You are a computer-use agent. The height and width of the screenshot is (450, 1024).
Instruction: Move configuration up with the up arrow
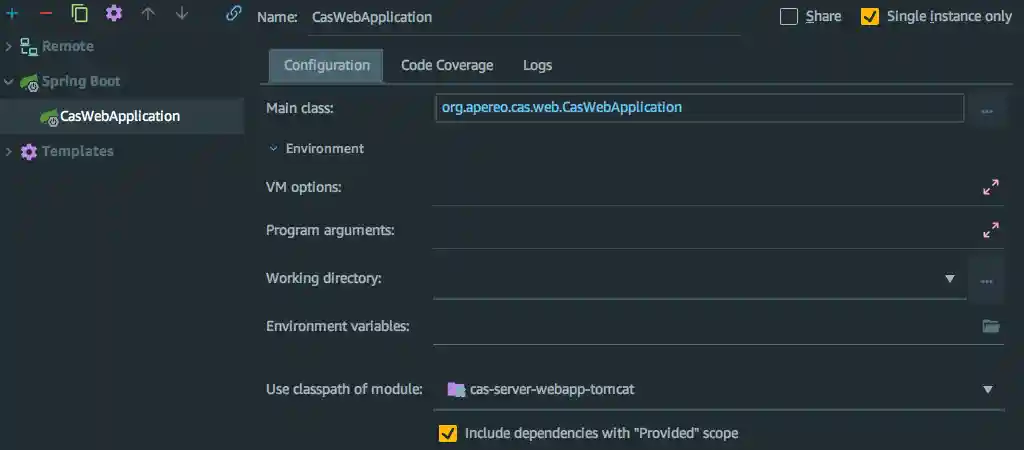coord(148,14)
